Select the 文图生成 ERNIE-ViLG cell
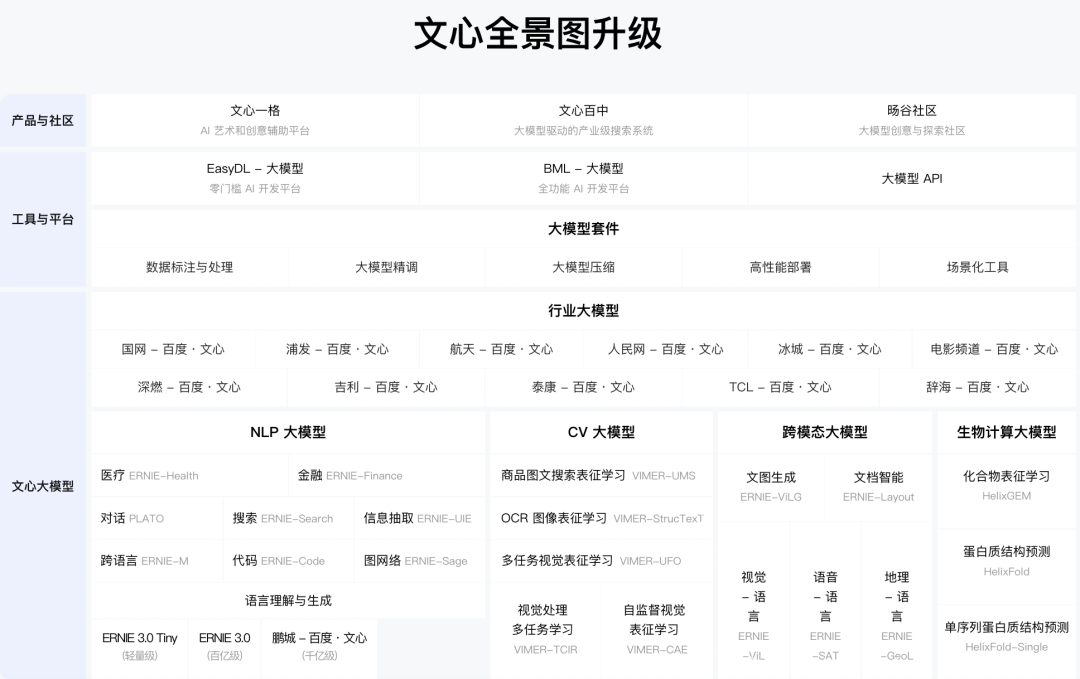This screenshot has height=679, width=1080. pyautogui.click(x=771, y=486)
